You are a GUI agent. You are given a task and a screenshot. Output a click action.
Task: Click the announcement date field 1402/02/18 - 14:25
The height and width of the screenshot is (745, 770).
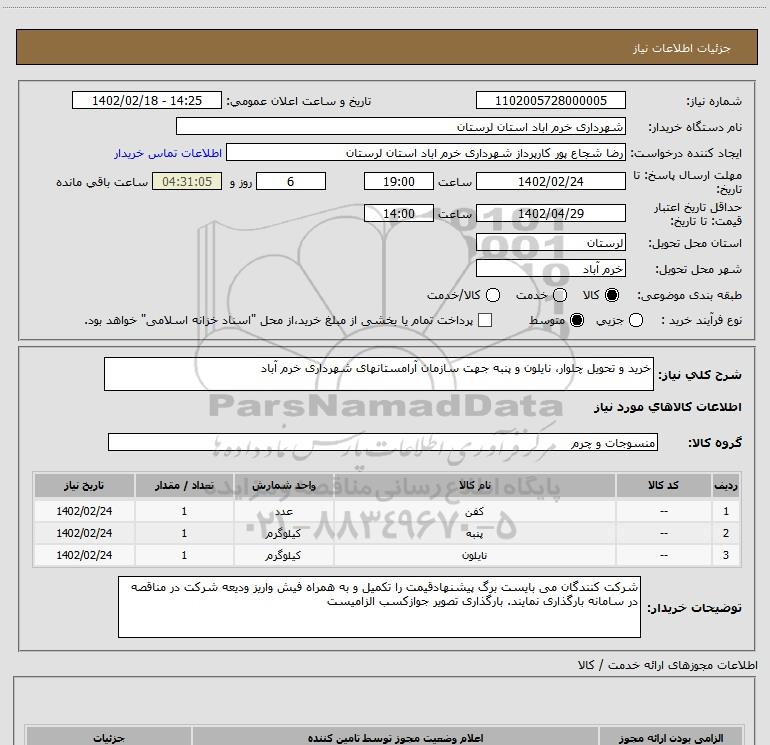point(147,100)
